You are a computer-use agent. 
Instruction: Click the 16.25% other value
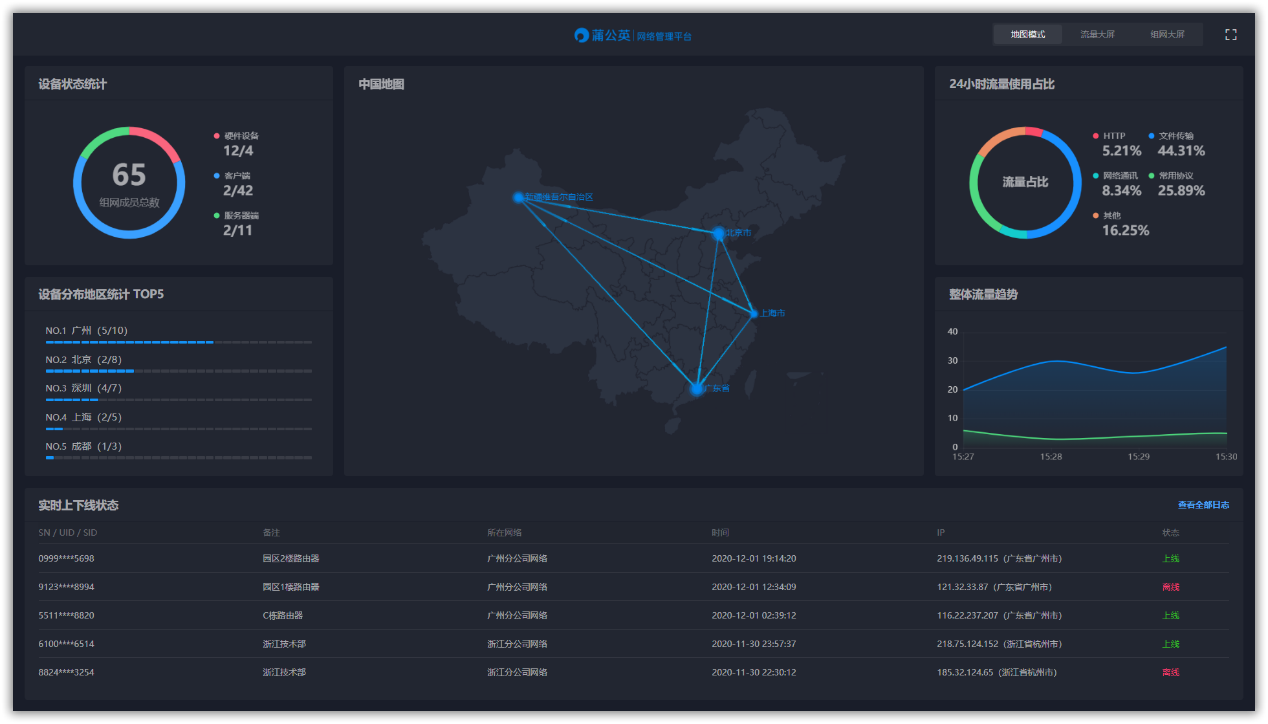pyautogui.click(x=1126, y=231)
